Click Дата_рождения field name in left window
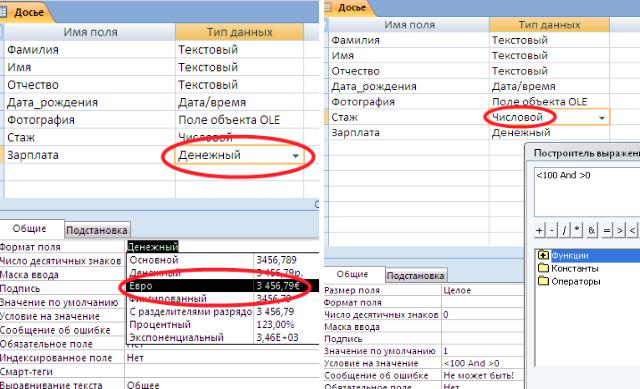Screen dimensions: 640x389 [x=52, y=102]
